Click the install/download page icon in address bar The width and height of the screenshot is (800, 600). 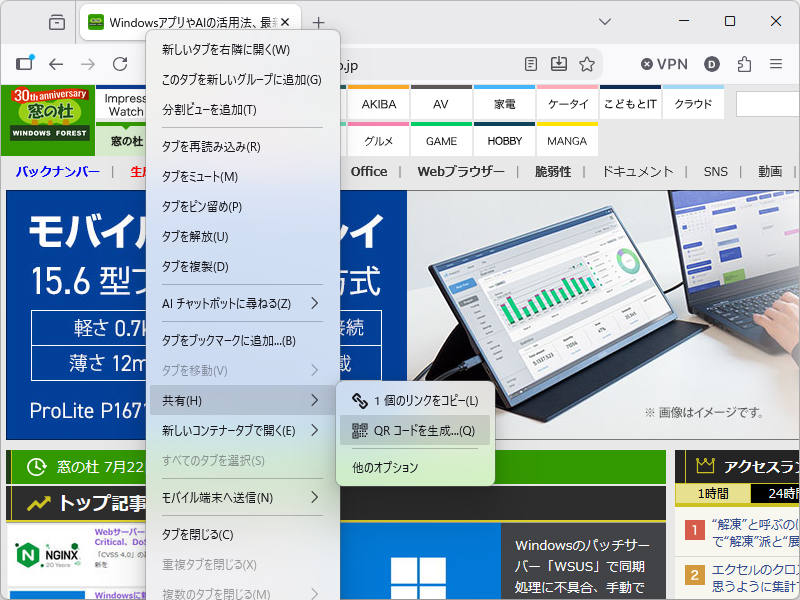pyautogui.click(x=559, y=64)
